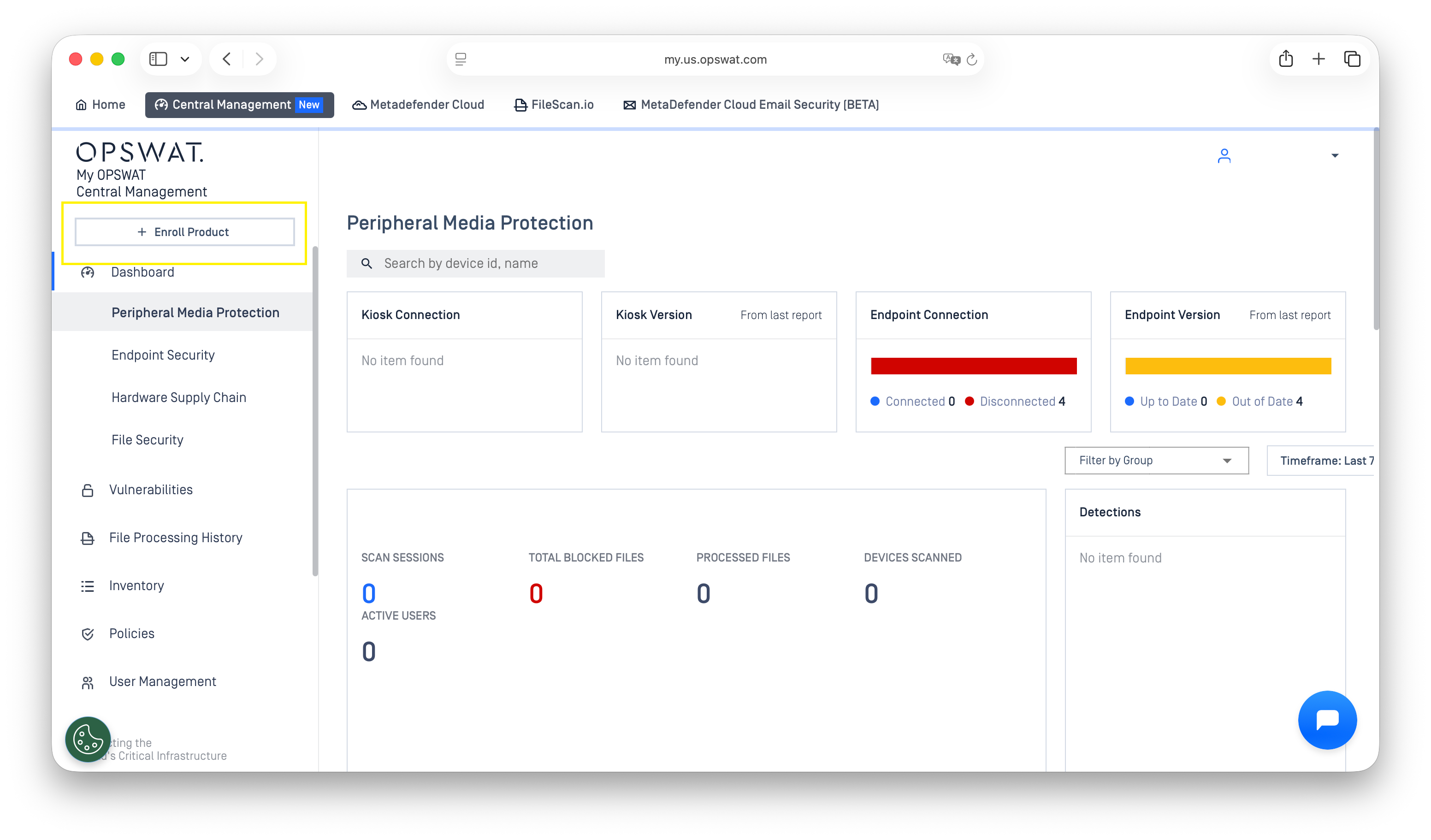The width and height of the screenshot is (1431, 840).
Task: Go back with browser back arrow
Action: pyautogui.click(x=226, y=59)
